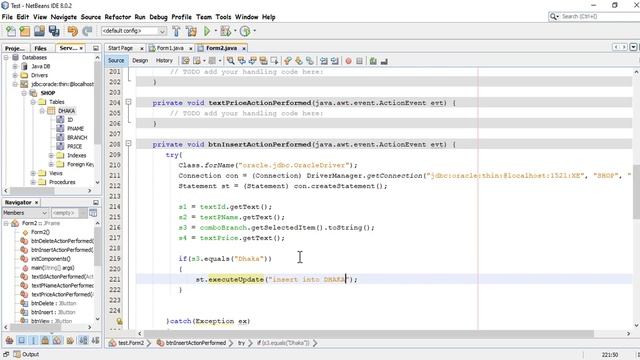Collapse the Databases tree node
The height and width of the screenshot is (360, 640).
point(6,58)
